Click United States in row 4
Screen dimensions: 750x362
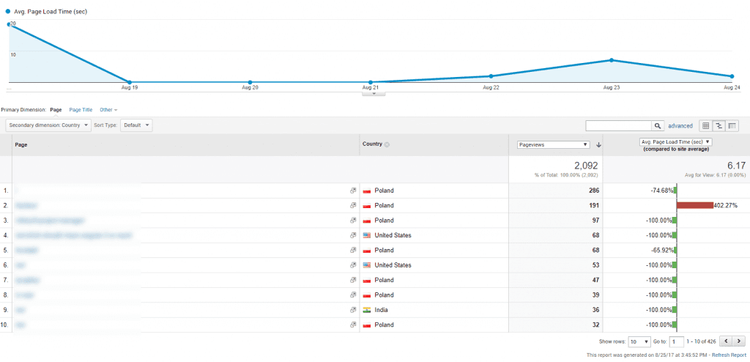click(393, 235)
